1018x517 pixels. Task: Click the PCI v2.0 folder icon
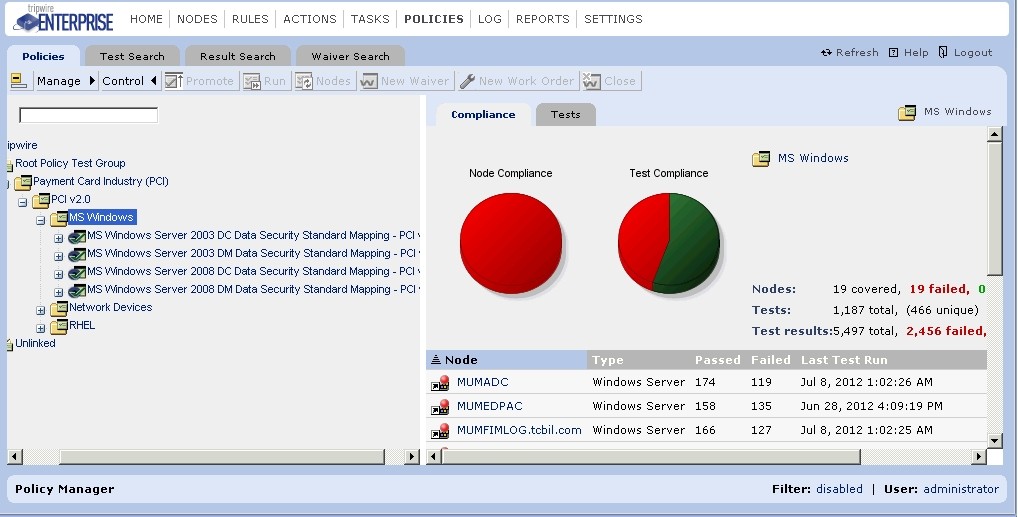[41, 201]
